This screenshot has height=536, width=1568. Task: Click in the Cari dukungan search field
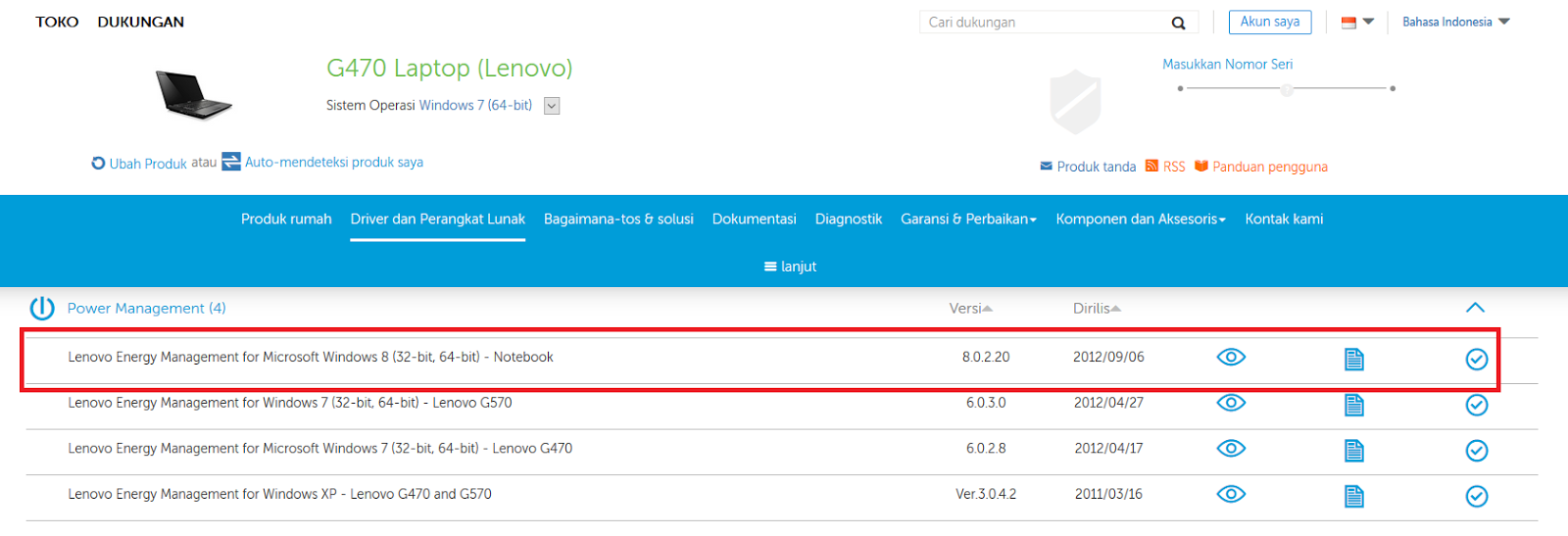[x=1044, y=22]
